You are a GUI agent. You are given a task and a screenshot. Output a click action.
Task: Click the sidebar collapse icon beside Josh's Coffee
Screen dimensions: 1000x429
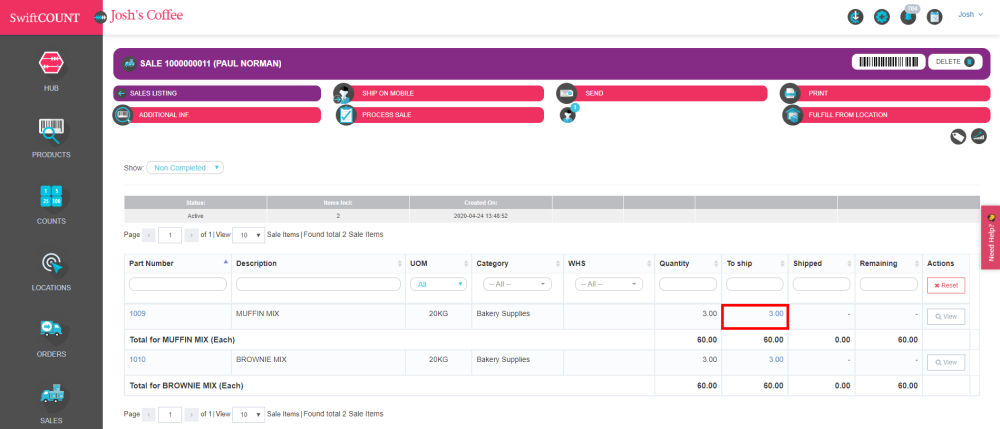pos(101,17)
